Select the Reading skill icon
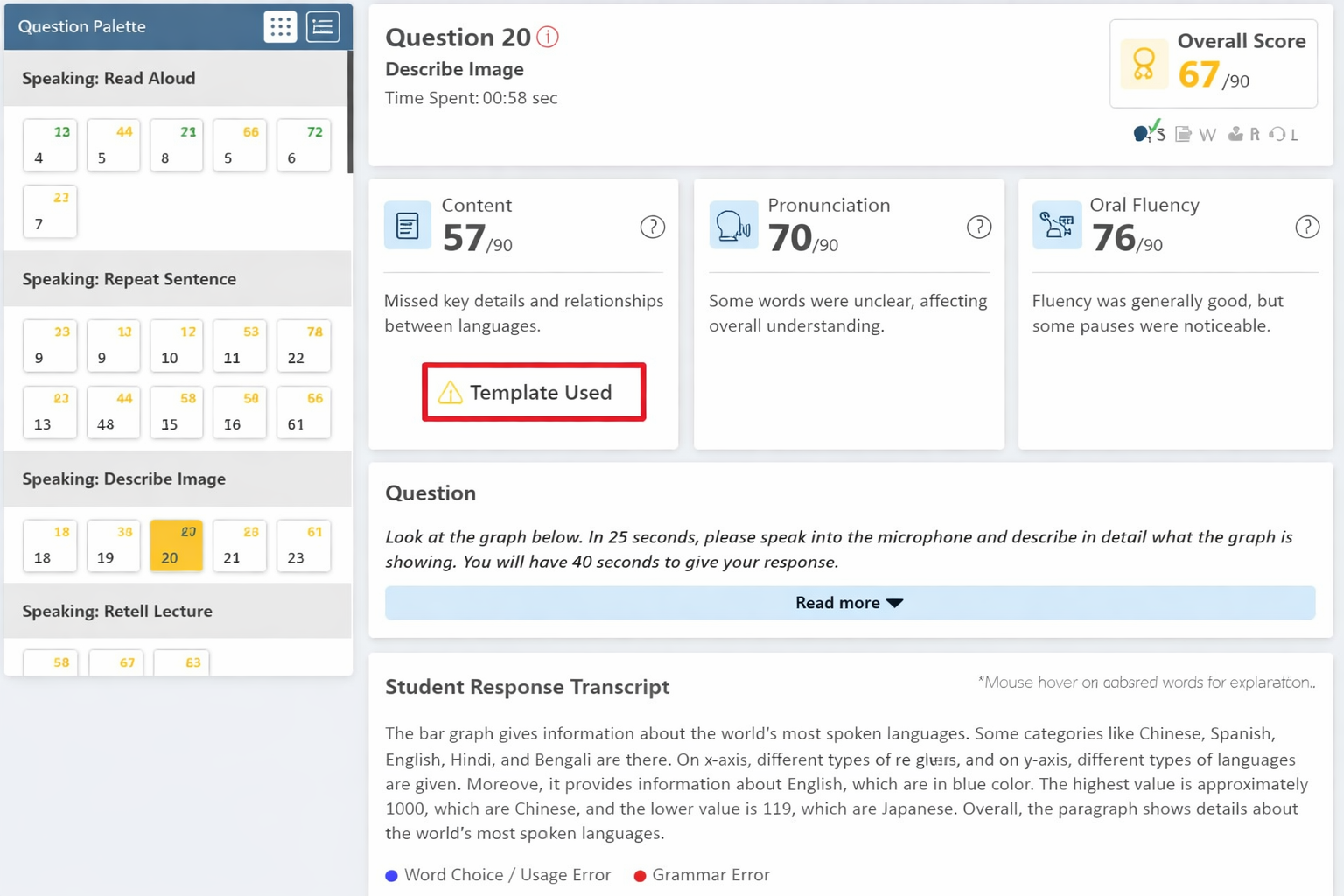The image size is (1344, 896). [x=1243, y=134]
